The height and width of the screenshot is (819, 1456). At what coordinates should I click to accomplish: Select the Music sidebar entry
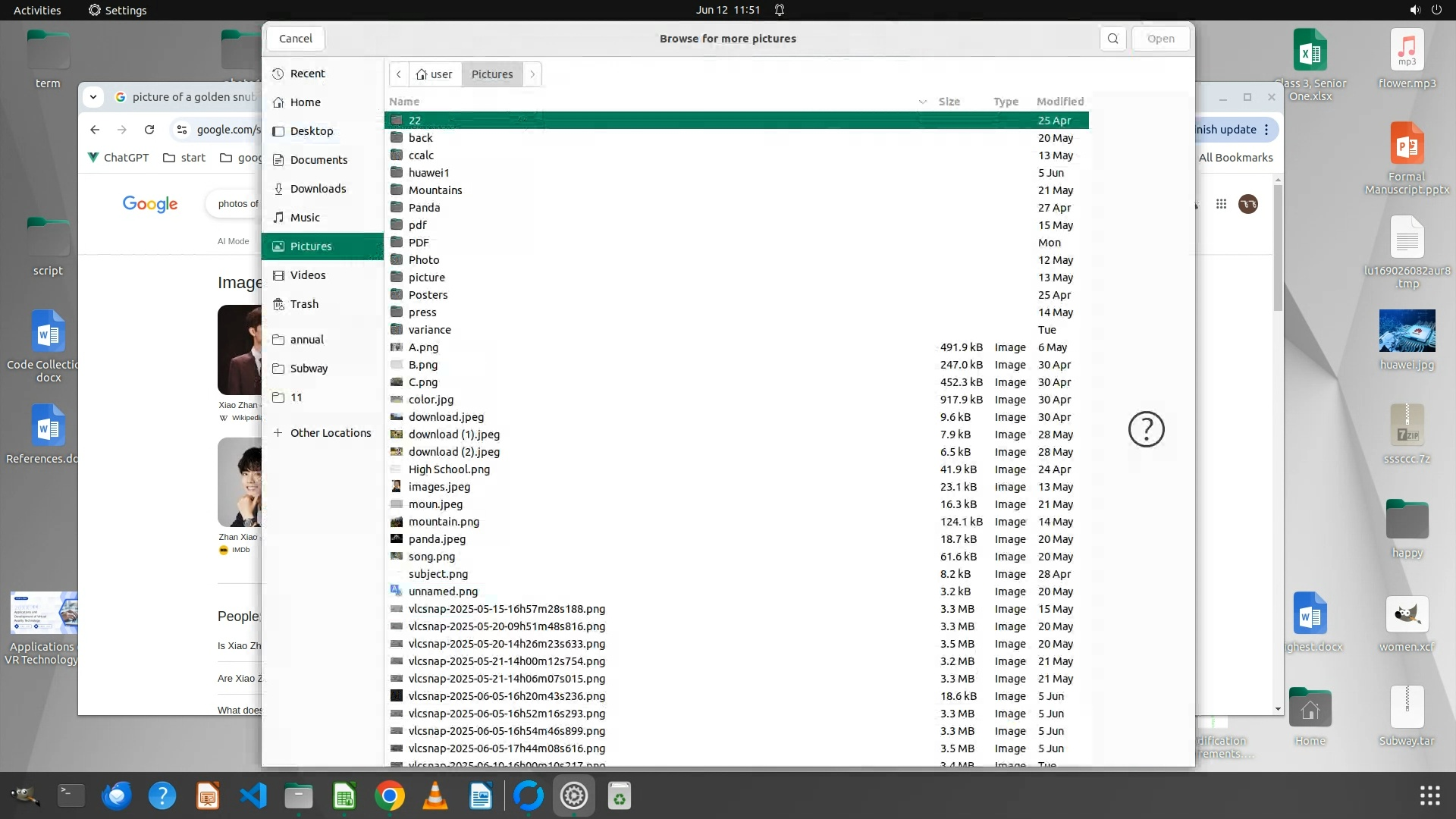point(305,218)
